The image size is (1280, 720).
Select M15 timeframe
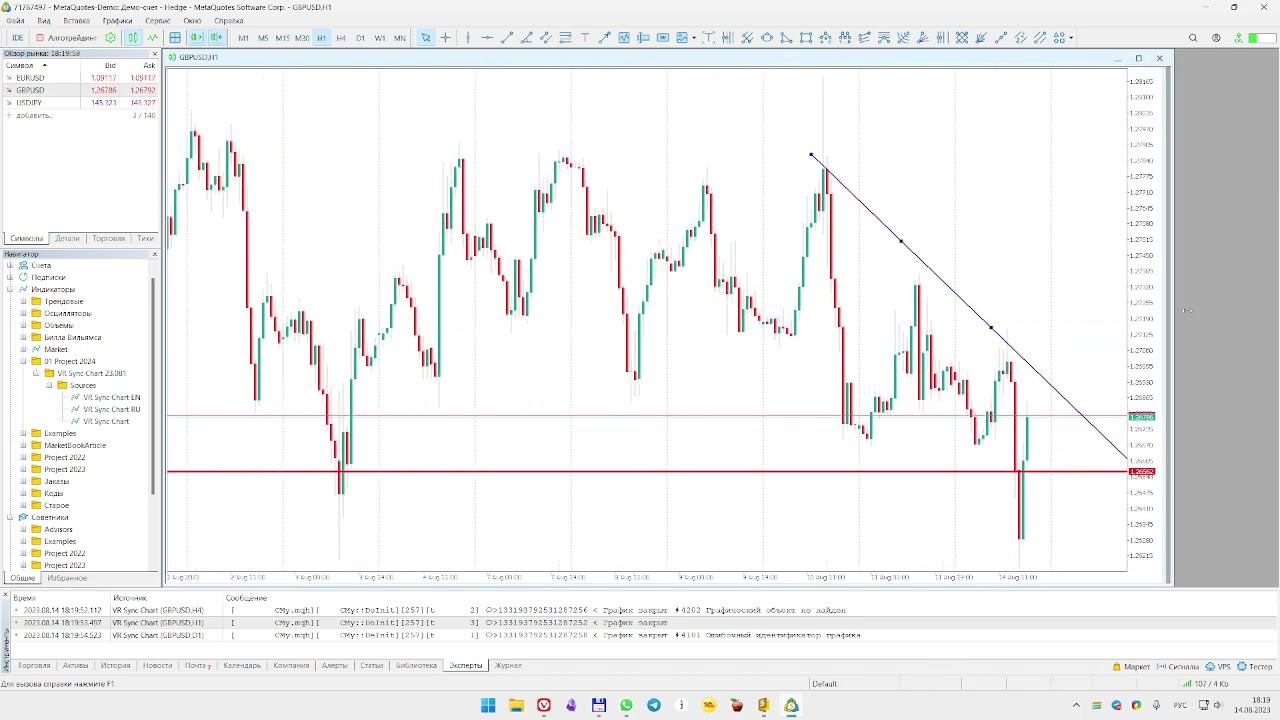pos(282,38)
